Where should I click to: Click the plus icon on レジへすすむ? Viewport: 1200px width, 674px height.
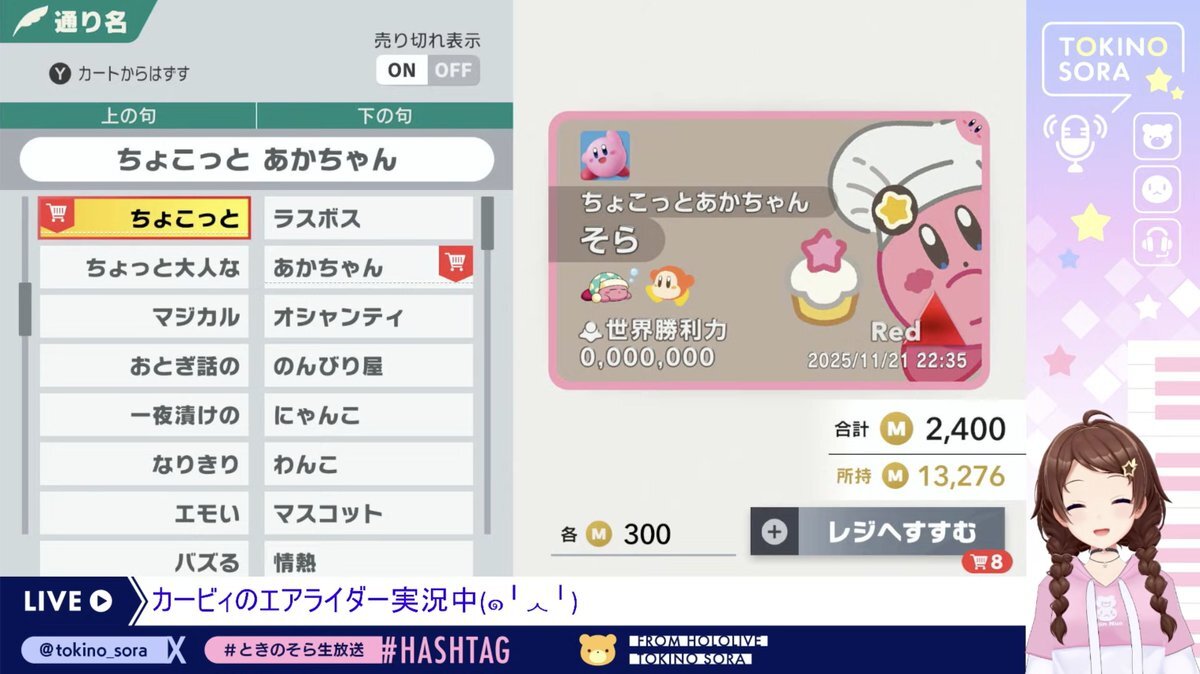(774, 532)
